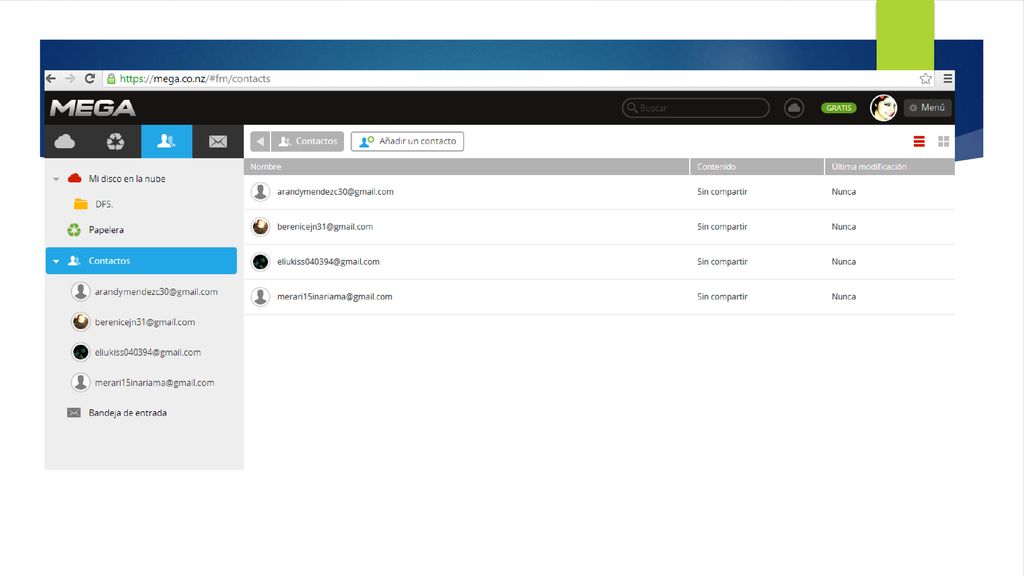Click the green Papelera recycle icon
The width and height of the screenshot is (1024, 576).
click(x=74, y=230)
